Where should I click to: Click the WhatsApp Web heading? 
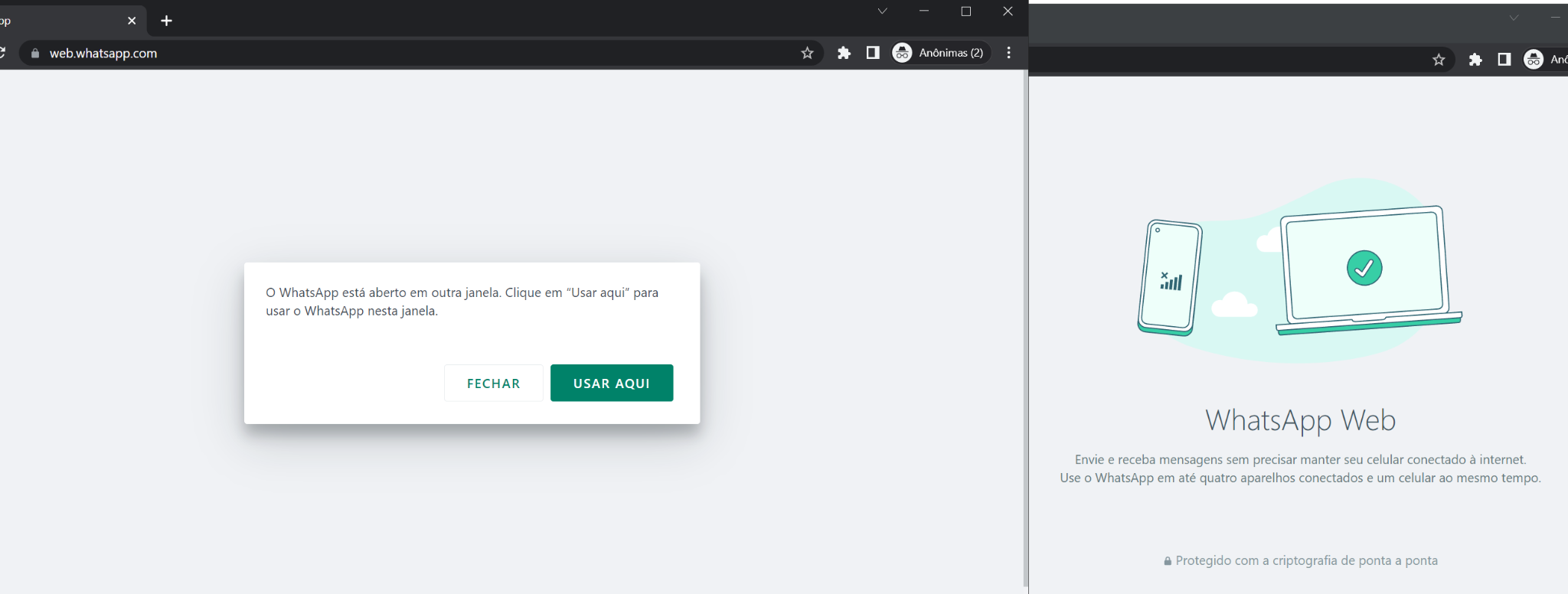coord(1300,420)
